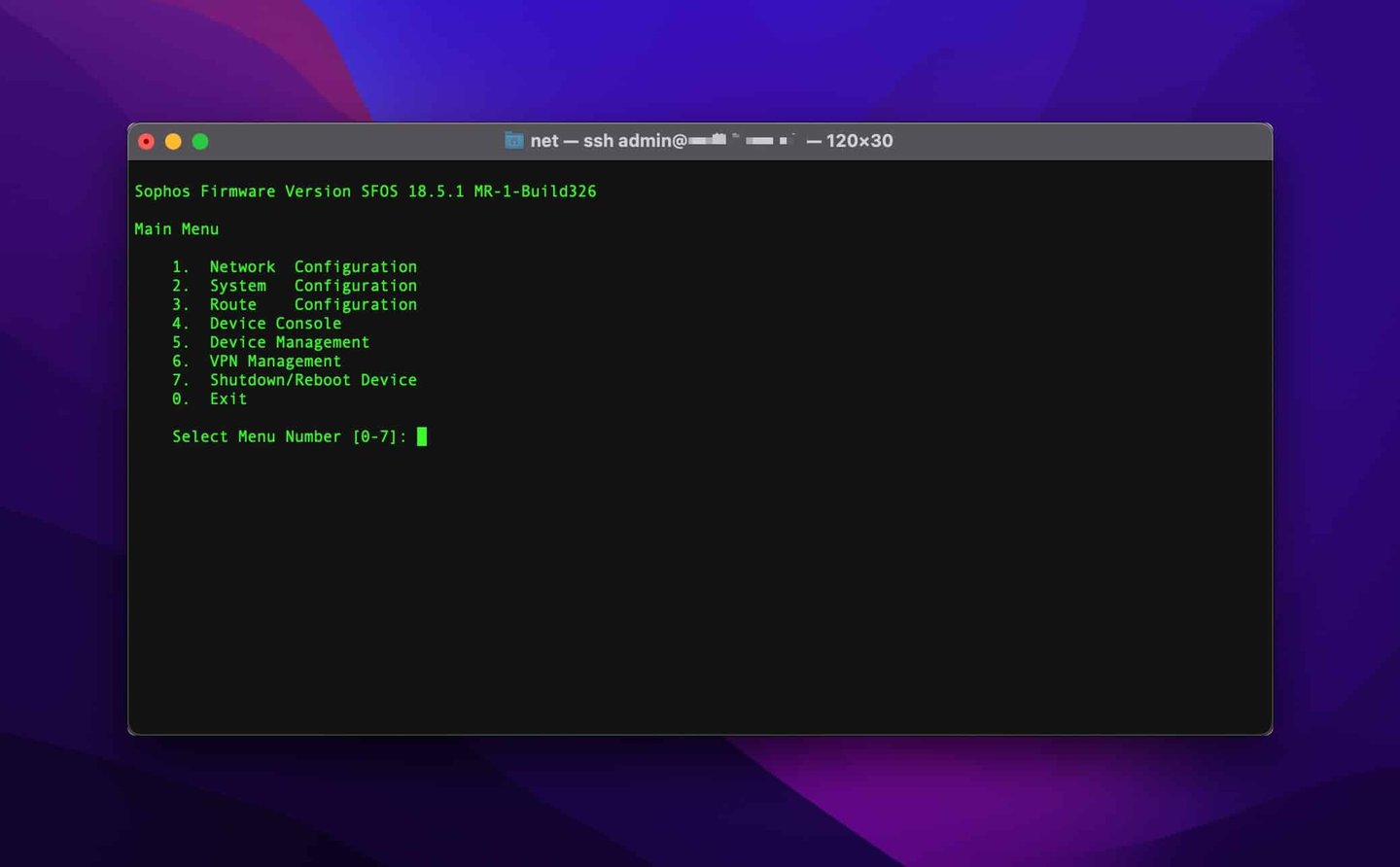Click the 'Device Management' menu line
Image resolution: width=1400 pixels, height=867 pixels.
click(x=271, y=342)
